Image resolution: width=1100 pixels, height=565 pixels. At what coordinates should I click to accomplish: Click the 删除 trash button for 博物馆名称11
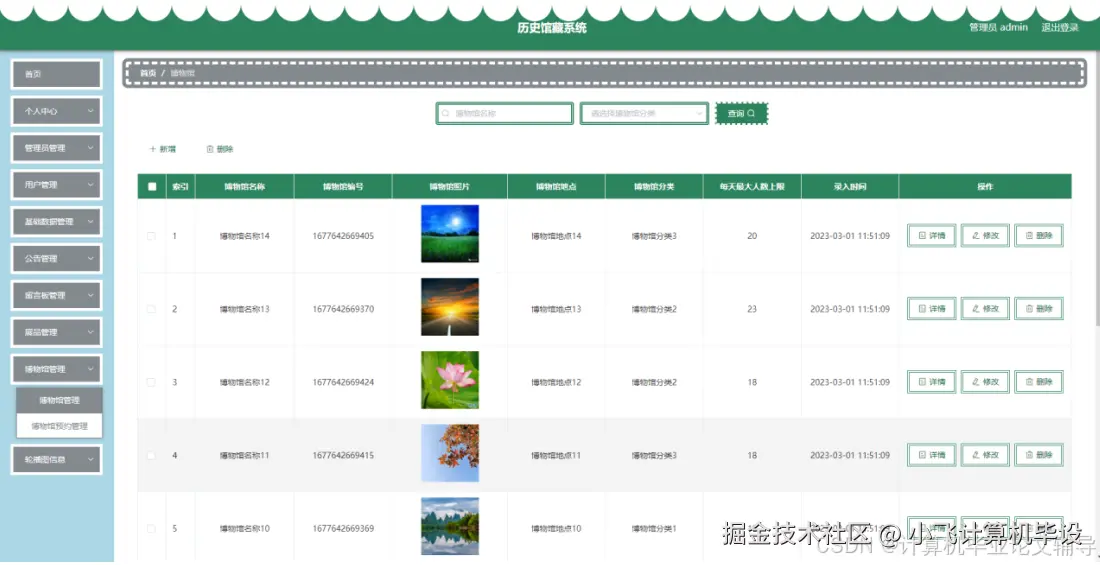[x=1039, y=456]
